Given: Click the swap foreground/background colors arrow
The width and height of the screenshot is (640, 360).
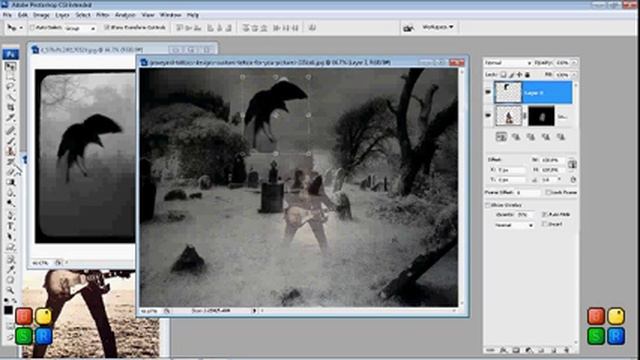Looking at the screenshot, I should (x=15, y=301).
